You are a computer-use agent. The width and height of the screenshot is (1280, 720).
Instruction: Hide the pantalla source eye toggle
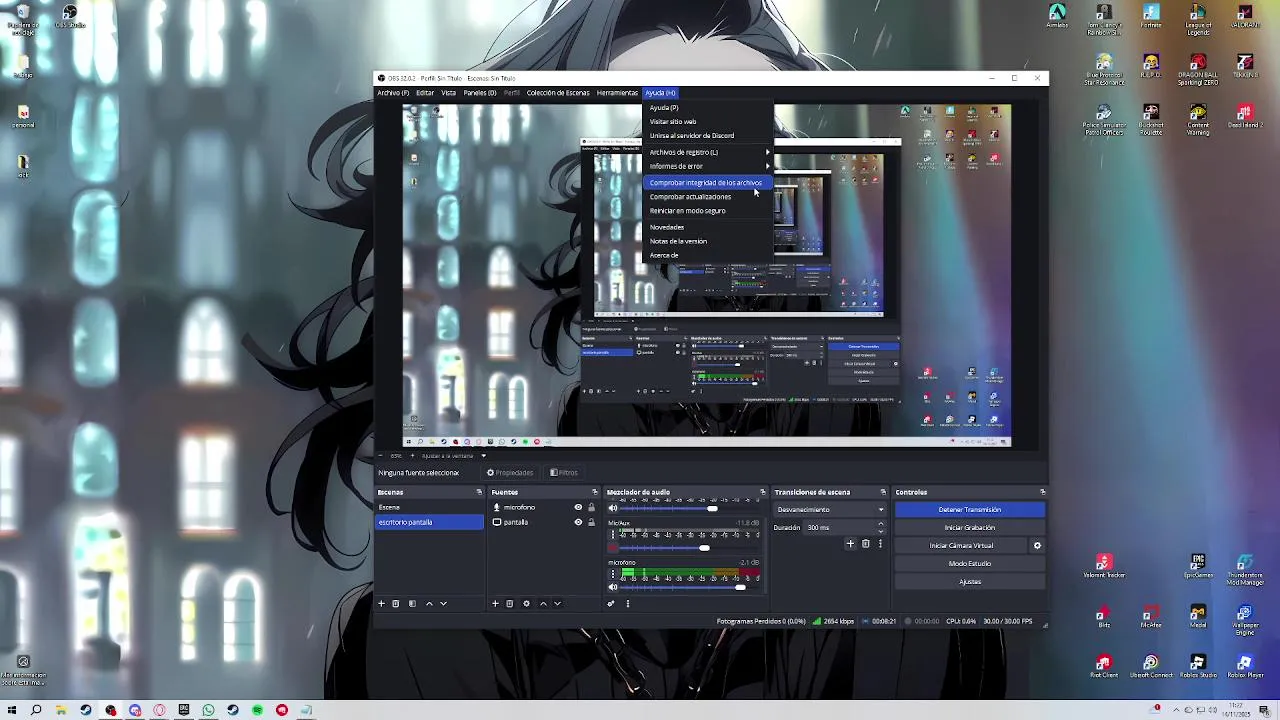coord(578,522)
